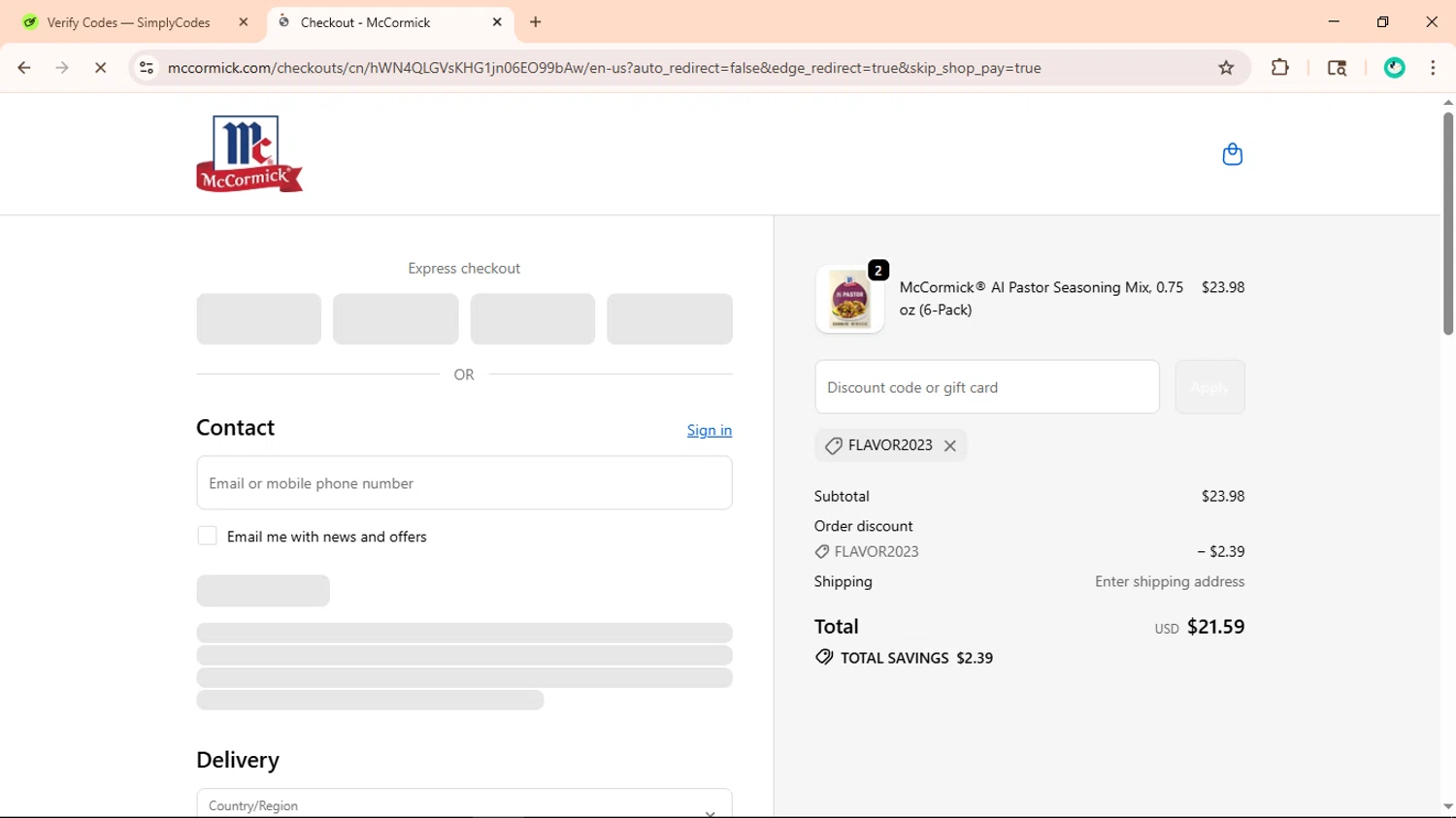Close the Checkout - McCormick tab
Image resolution: width=1456 pixels, height=818 pixels.
tap(497, 21)
